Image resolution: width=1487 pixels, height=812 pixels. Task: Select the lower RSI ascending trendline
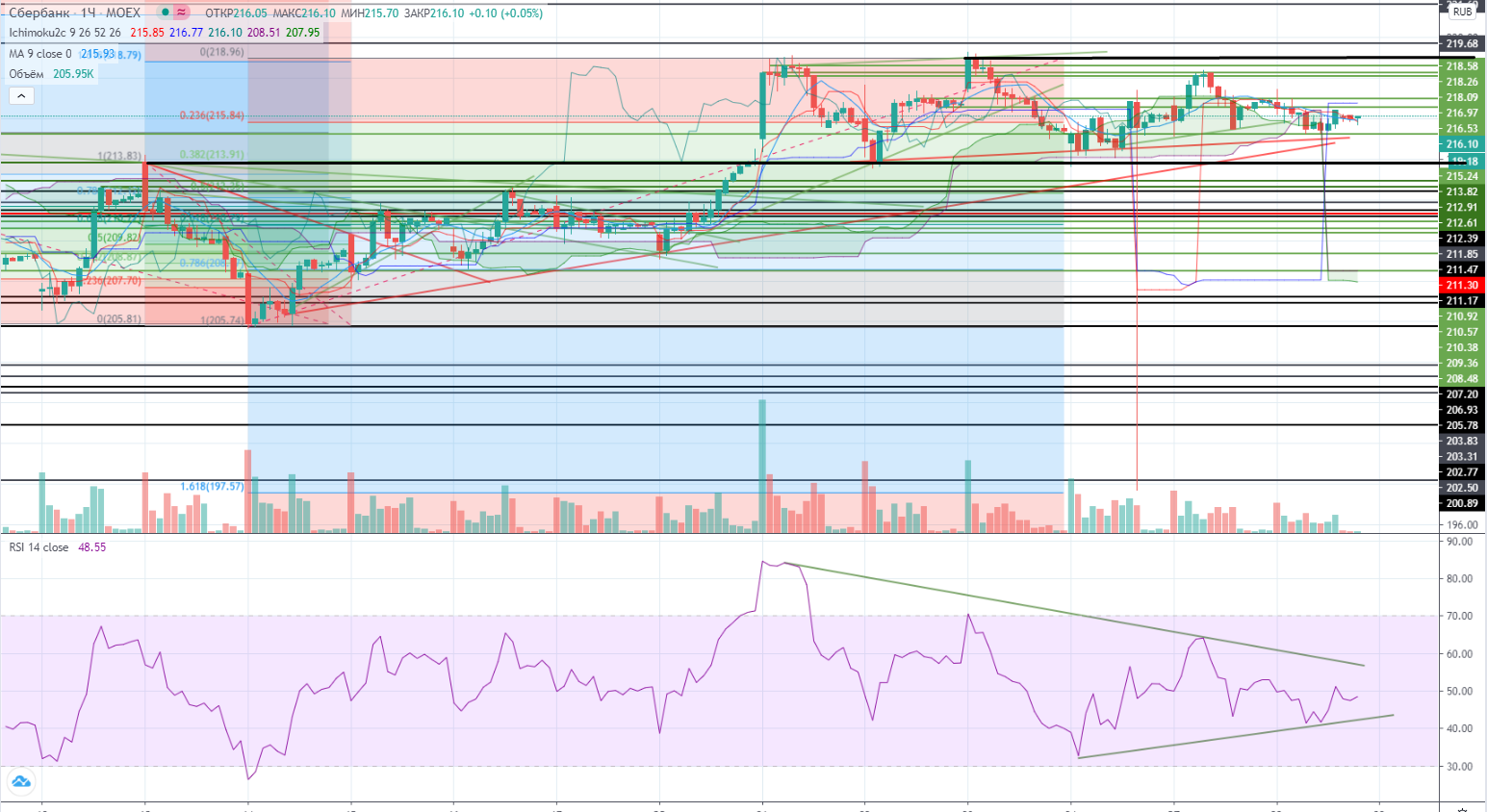1232,737
